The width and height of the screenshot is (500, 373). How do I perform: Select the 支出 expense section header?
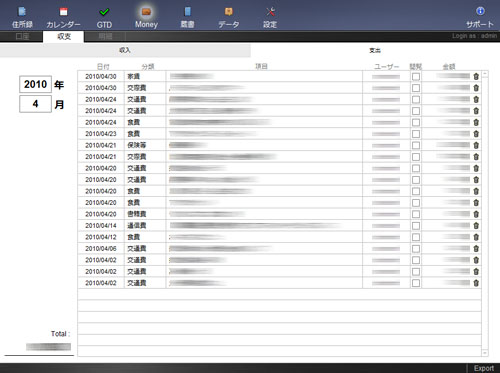pyautogui.click(x=375, y=50)
